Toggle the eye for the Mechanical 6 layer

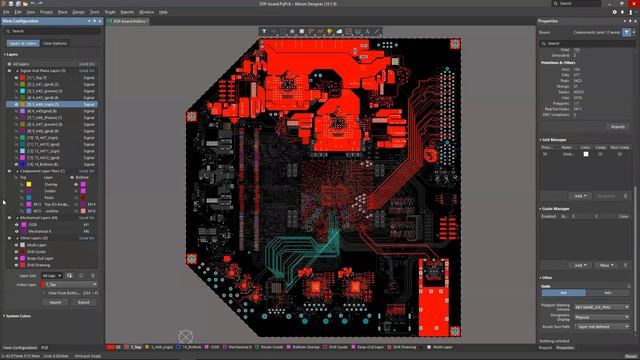(17, 231)
